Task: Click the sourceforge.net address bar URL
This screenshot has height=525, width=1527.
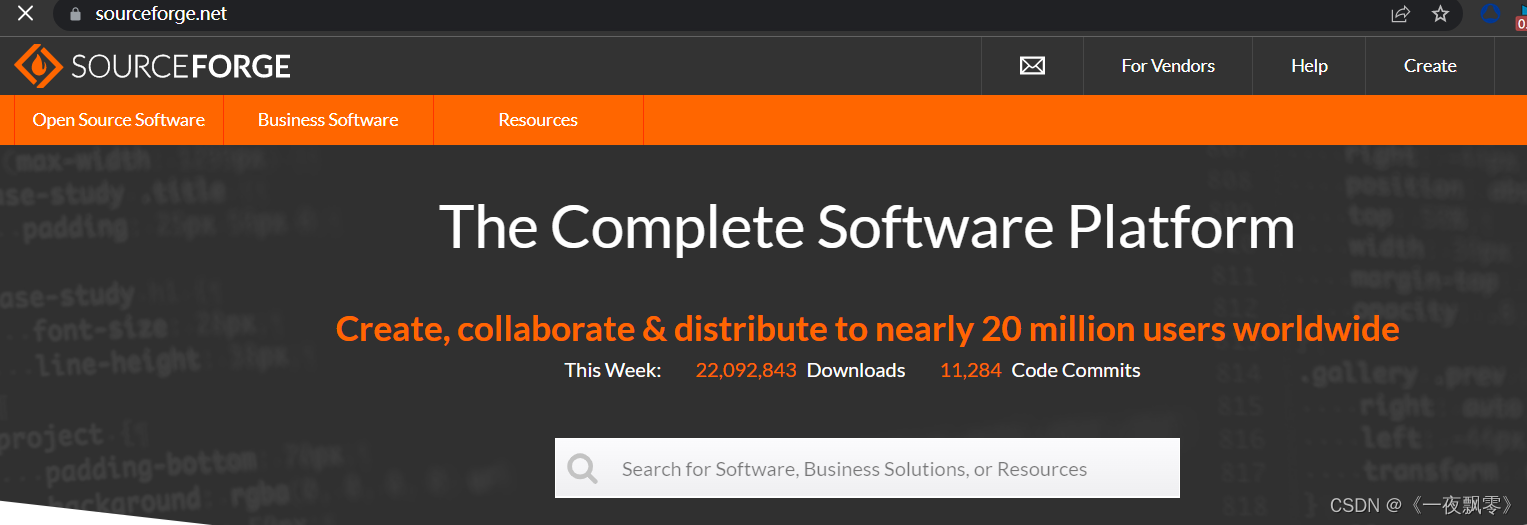Action: point(161,14)
